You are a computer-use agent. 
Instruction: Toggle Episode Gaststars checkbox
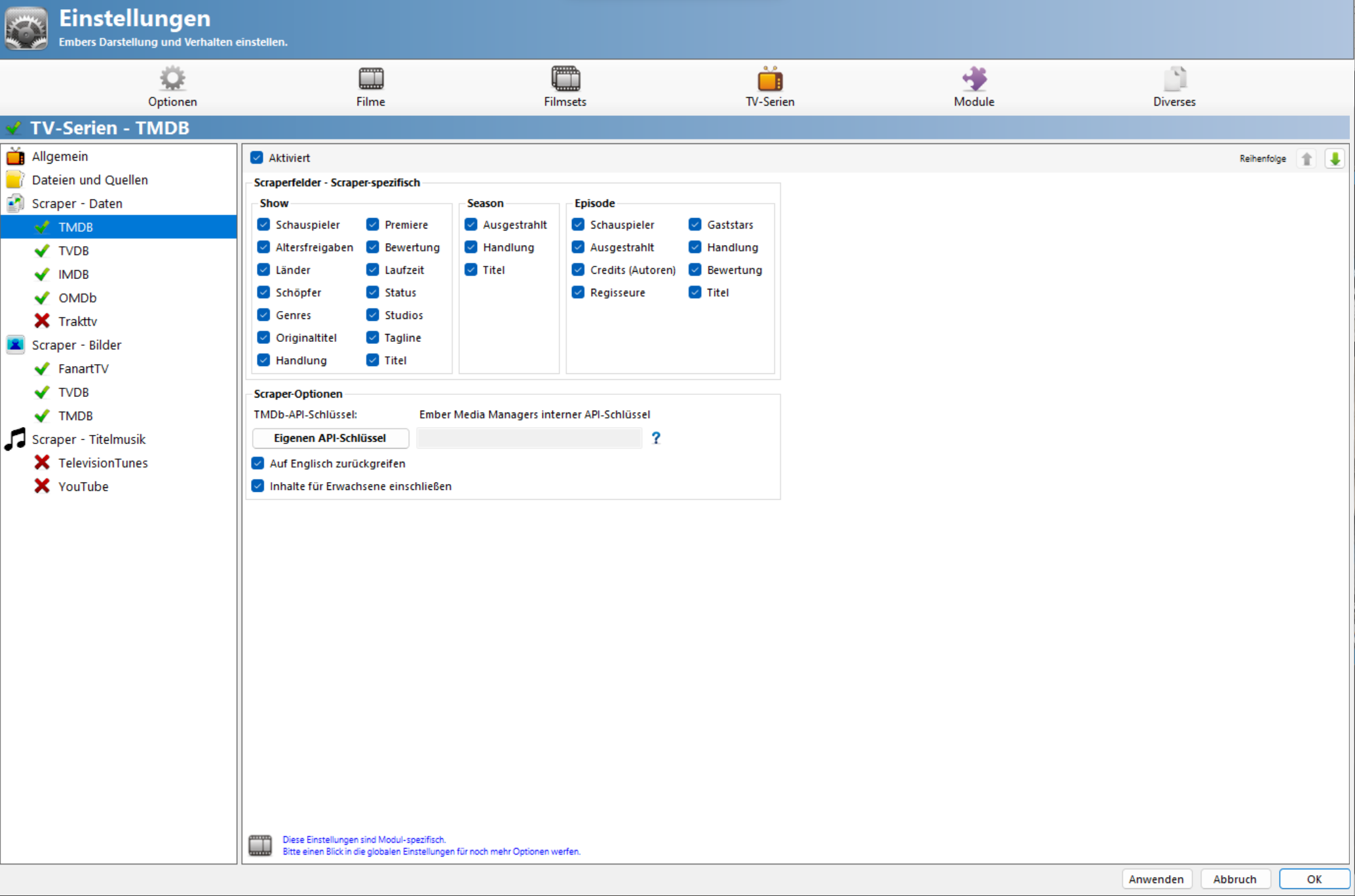click(x=695, y=225)
